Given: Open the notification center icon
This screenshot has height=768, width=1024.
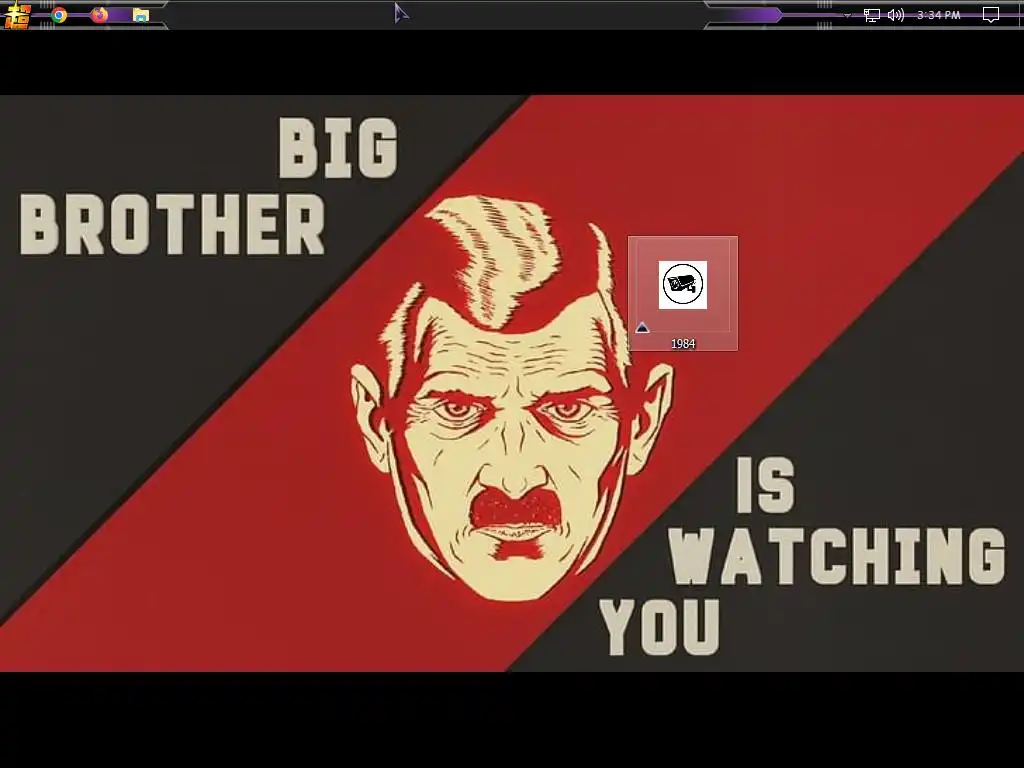Looking at the screenshot, I should [991, 15].
